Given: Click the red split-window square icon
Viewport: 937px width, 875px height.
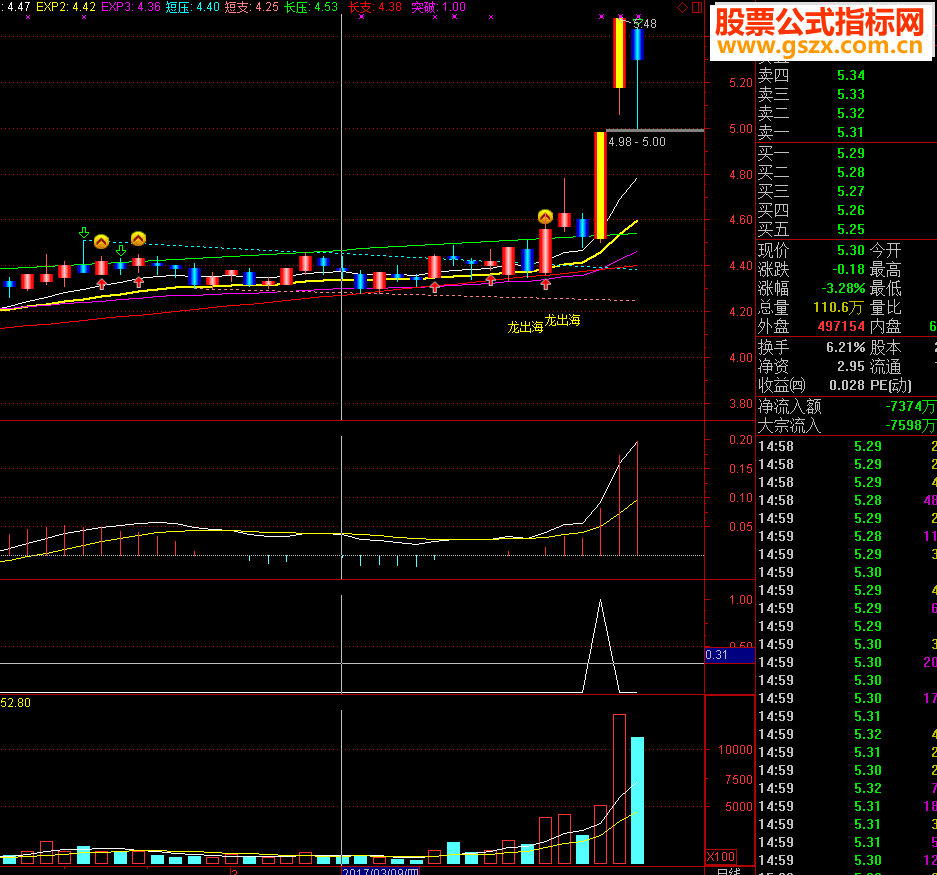Looking at the screenshot, I should tap(697, 8).
